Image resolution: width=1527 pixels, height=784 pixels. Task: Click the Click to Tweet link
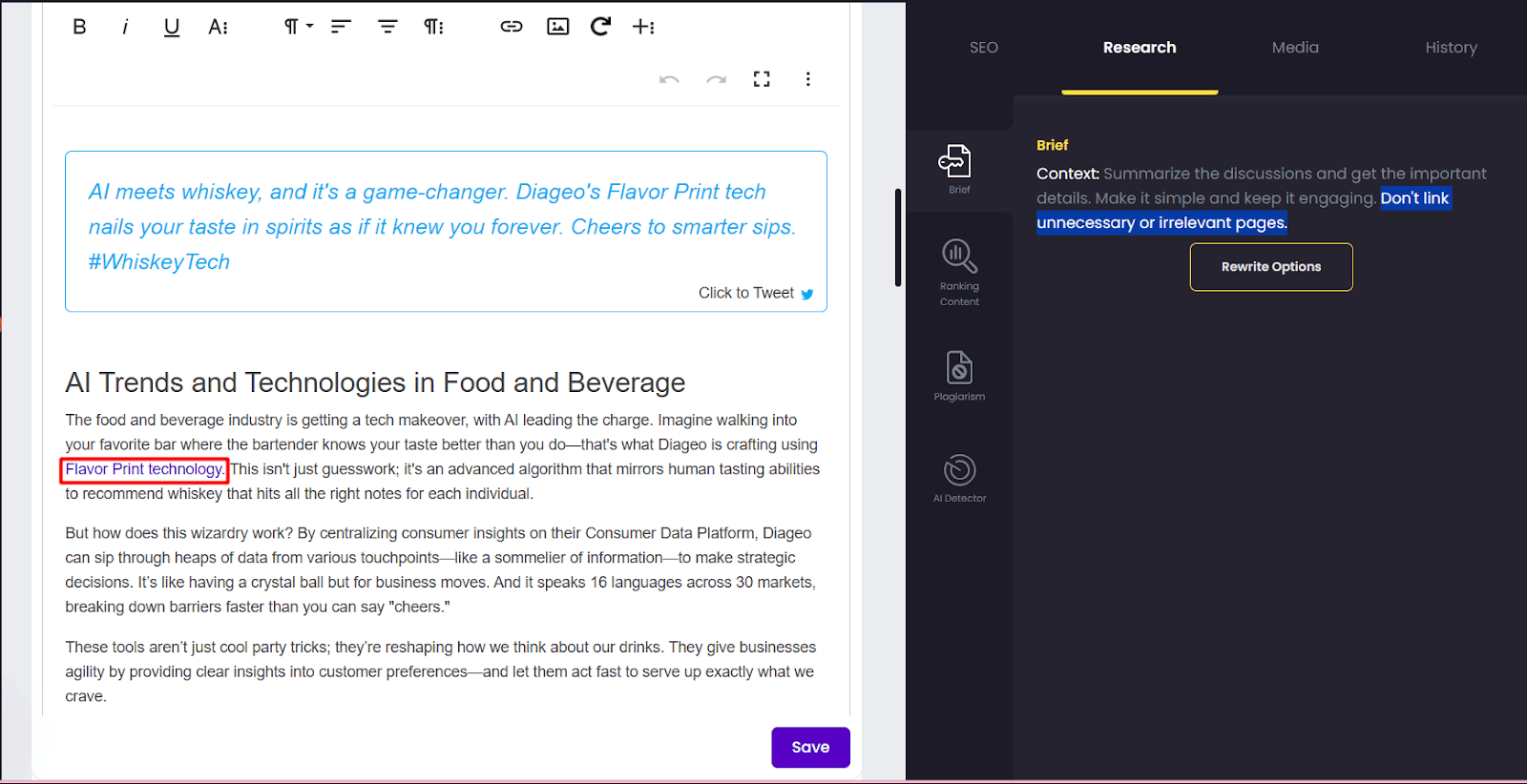pyautogui.click(x=746, y=293)
